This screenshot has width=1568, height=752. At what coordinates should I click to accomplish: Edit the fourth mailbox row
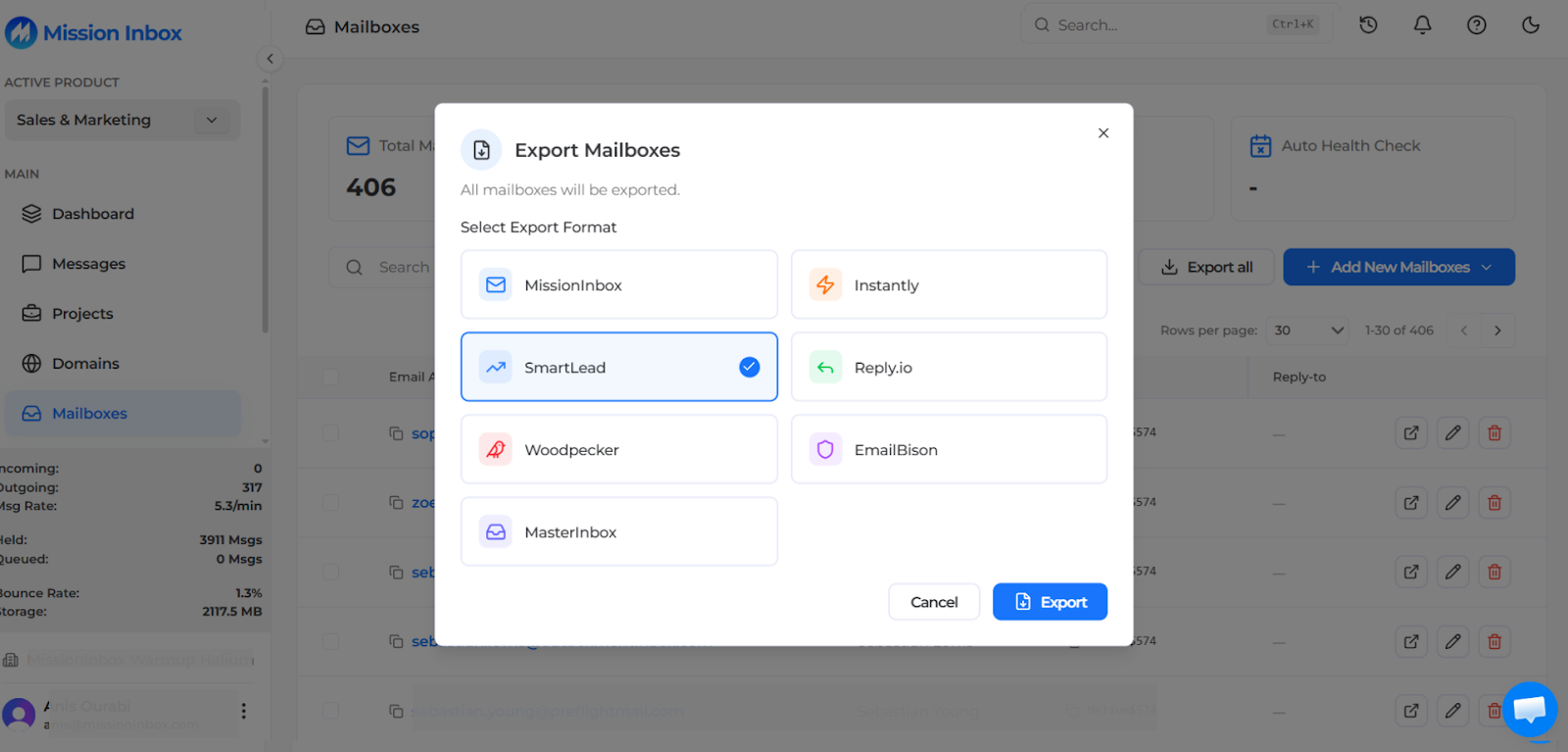coord(1453,641)
